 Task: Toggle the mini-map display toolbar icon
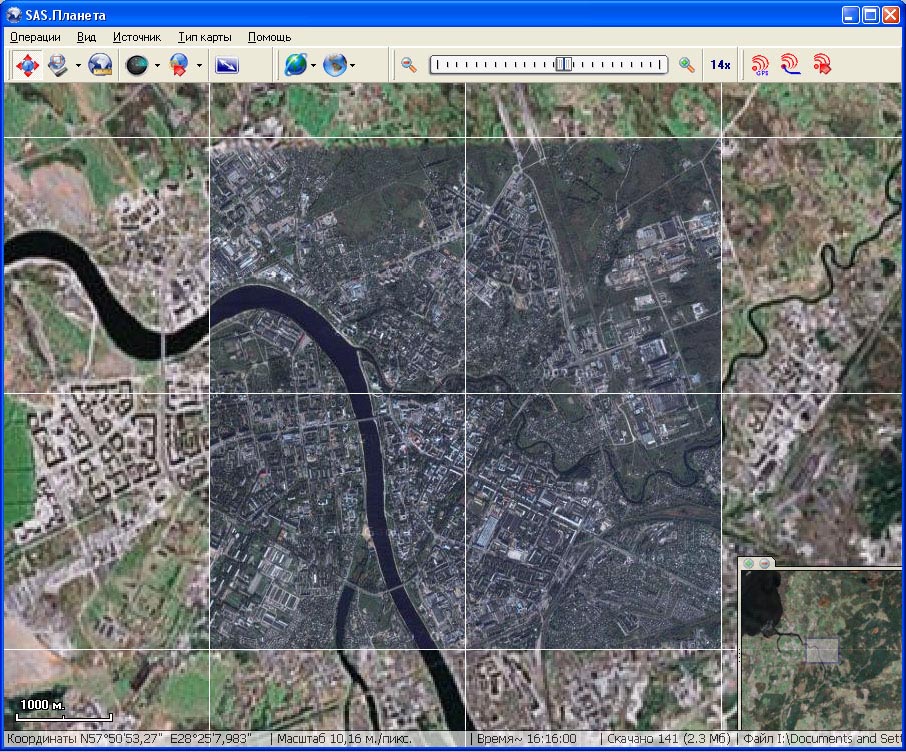[227, 65]
